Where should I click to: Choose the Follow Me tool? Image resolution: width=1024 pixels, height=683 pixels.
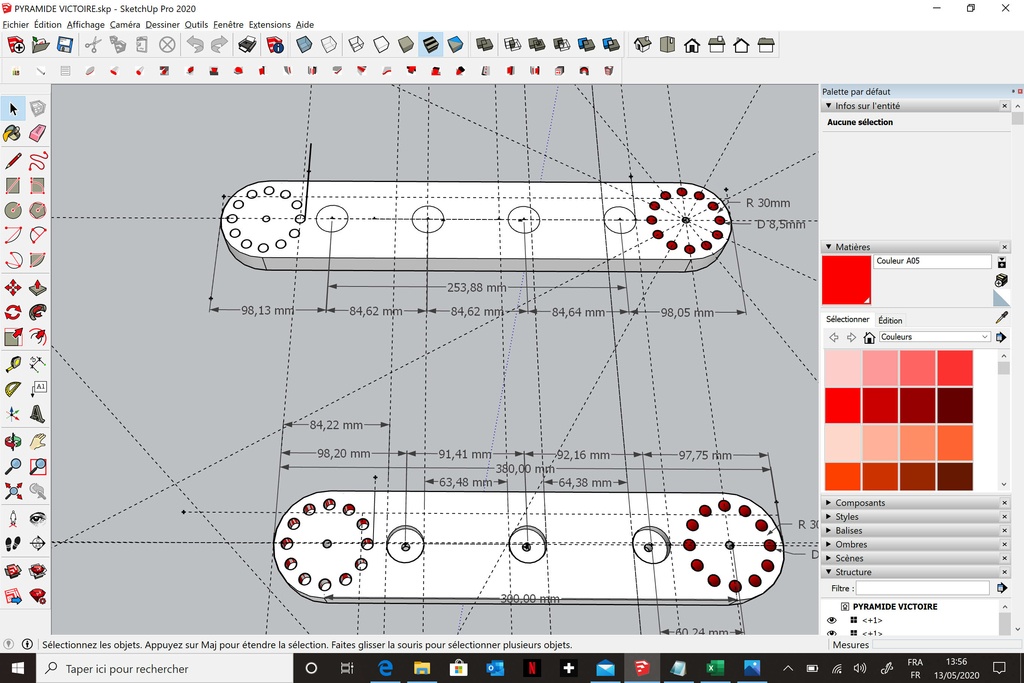pyautogui.click(x=38, y=312)
